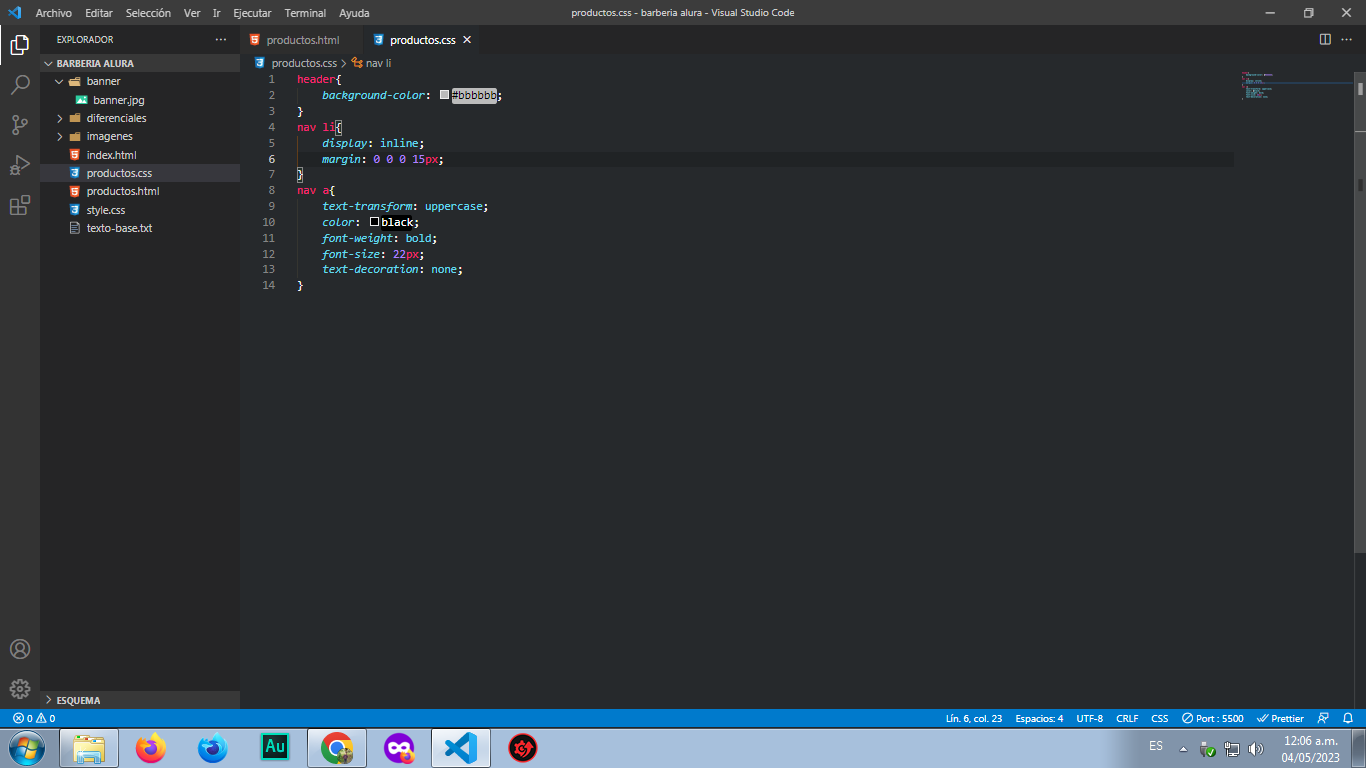Click the Prettier status bar item
The height and width of the screenshot is (768, 1366).
1281,718
